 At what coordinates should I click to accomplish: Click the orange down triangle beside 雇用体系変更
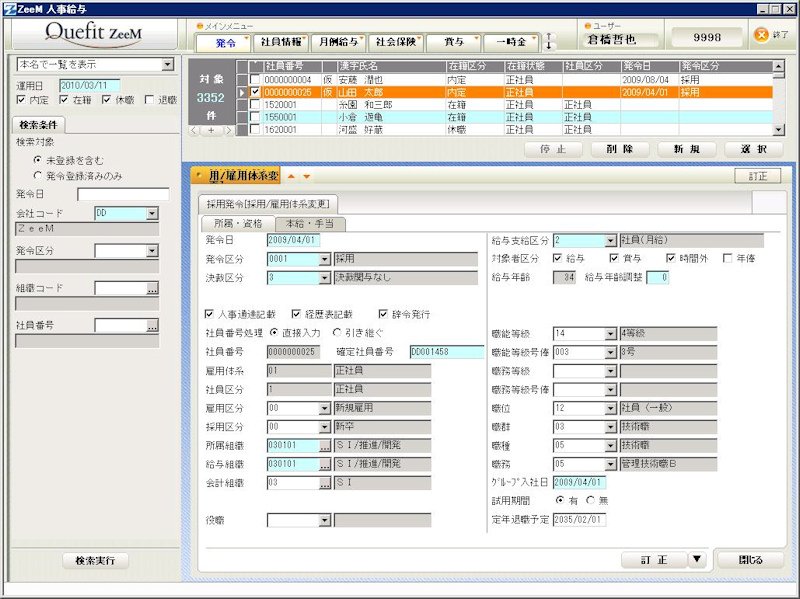307,177
